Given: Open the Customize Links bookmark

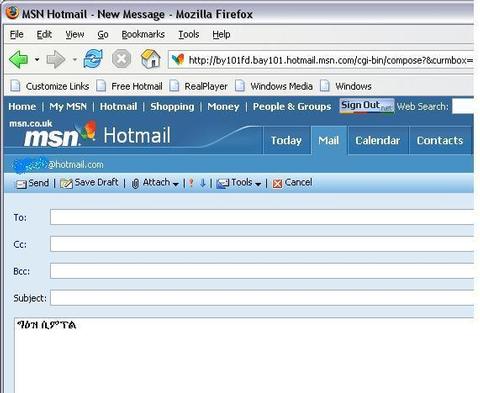Looking at the screenshot, I should (x=57, y=86).
